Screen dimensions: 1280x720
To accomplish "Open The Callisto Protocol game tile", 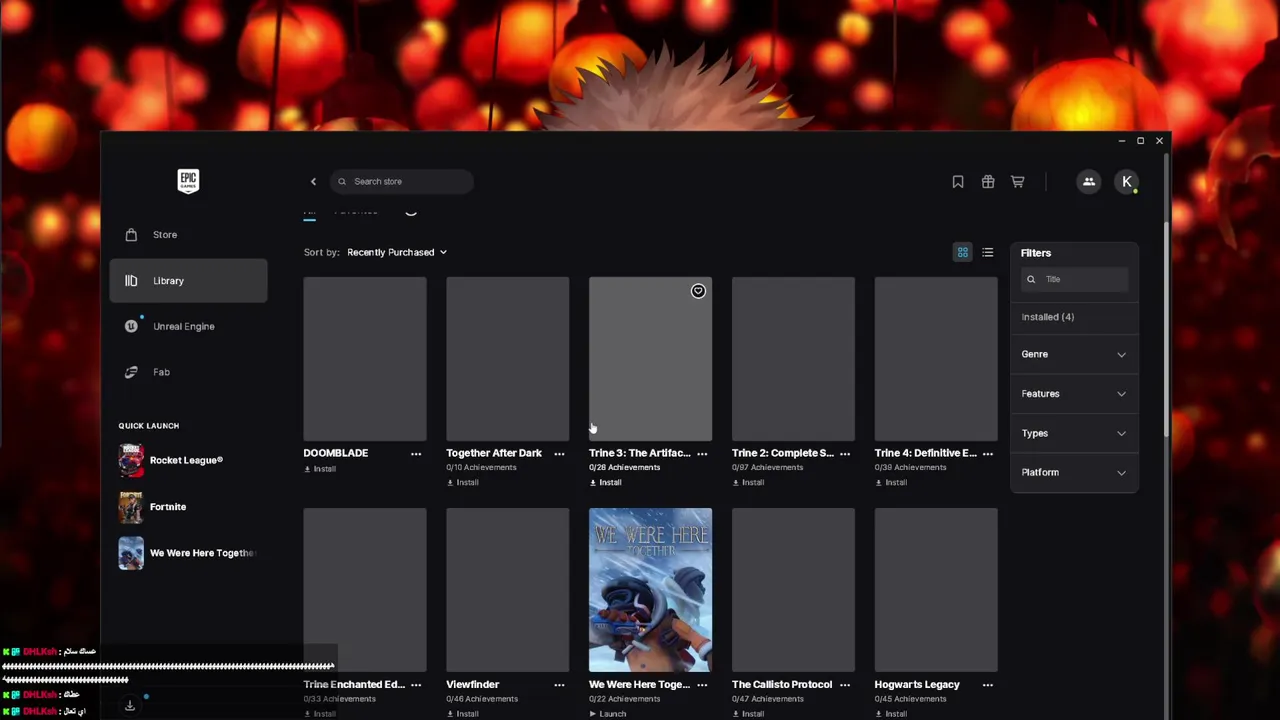I will click(x=793, y=590).
